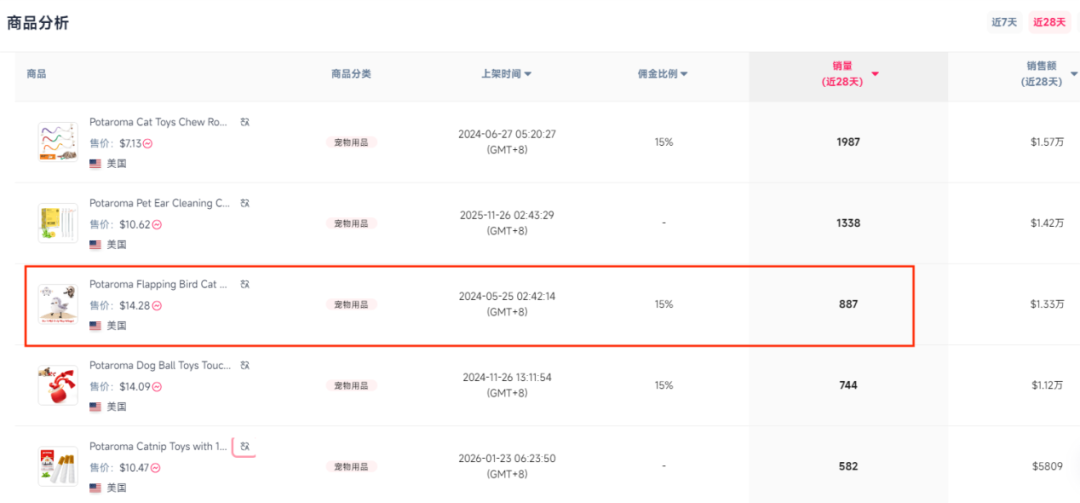Image resolution: width=1080 pixels, height=503 pixels.
Task: Select the 近28天 time range tab
Action: (x=1049, y=22)
